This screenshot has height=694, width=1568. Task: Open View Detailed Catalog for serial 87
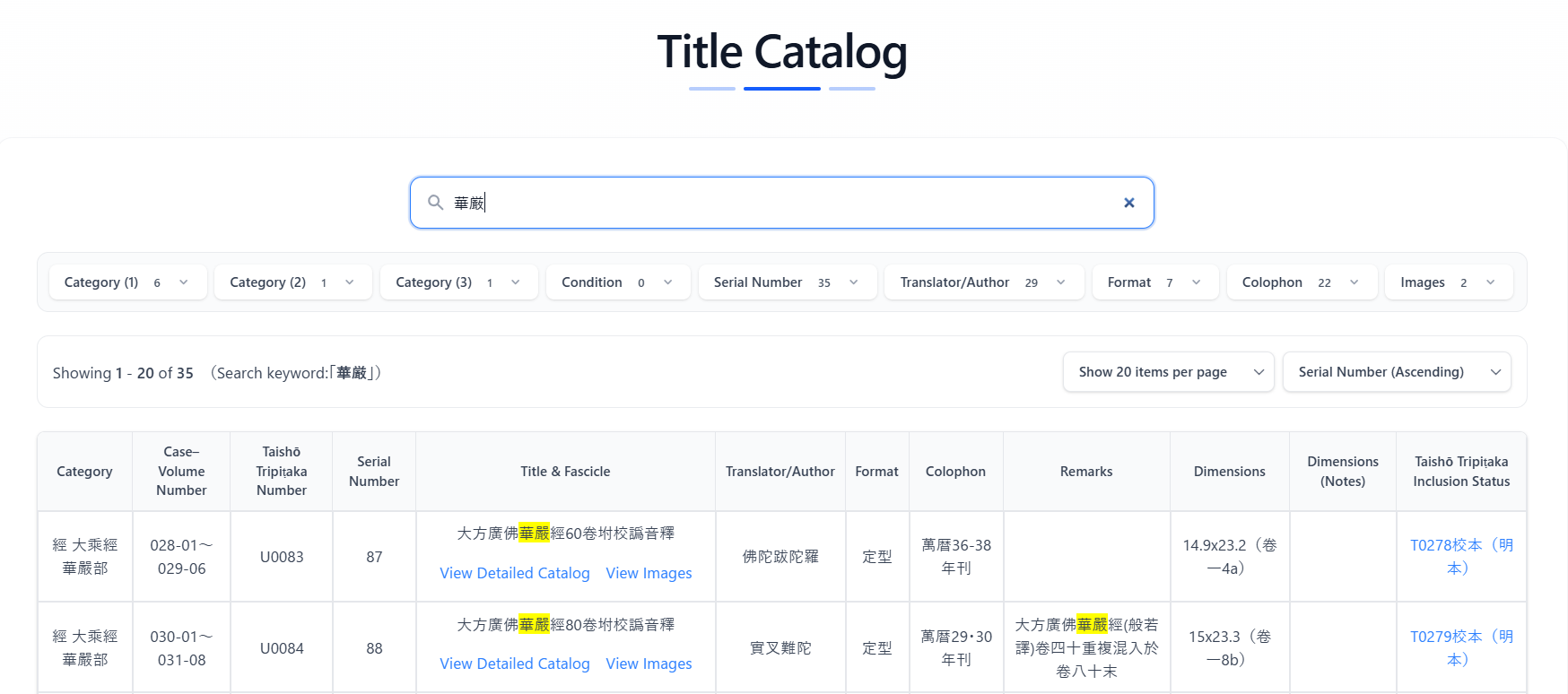click(515, 573)
